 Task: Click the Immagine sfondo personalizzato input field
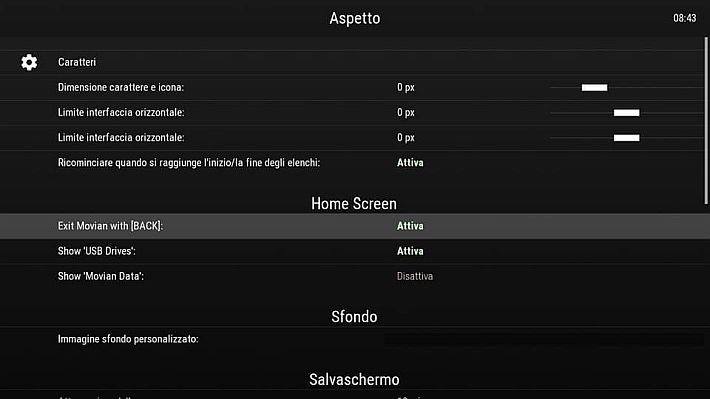[543, 340]
